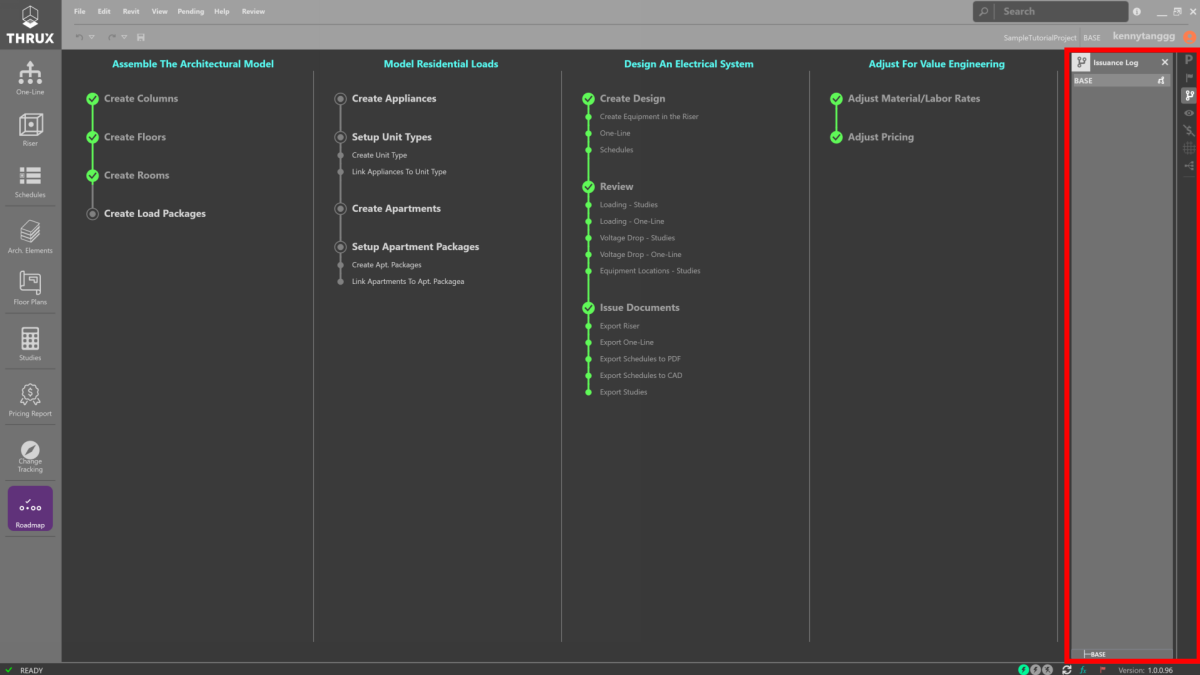Open the undo history dropdown arrow
This screenshot has height=675, width=1200.
click(92, 37)
